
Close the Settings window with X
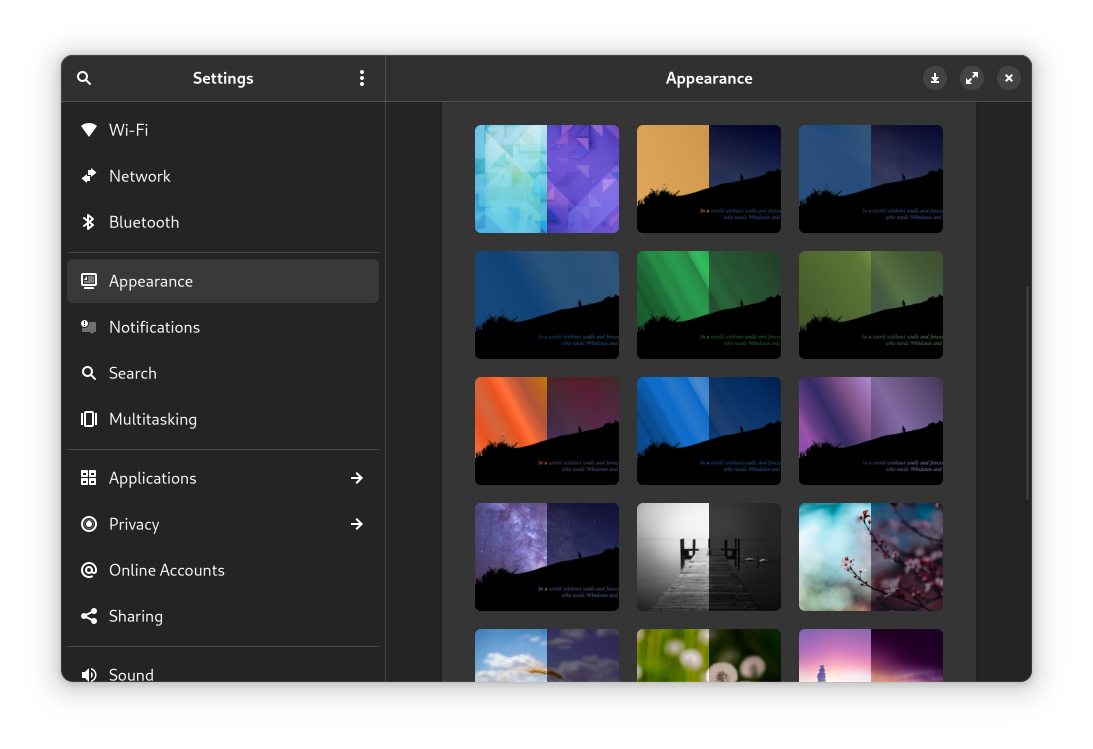(x=1009, y=78)
